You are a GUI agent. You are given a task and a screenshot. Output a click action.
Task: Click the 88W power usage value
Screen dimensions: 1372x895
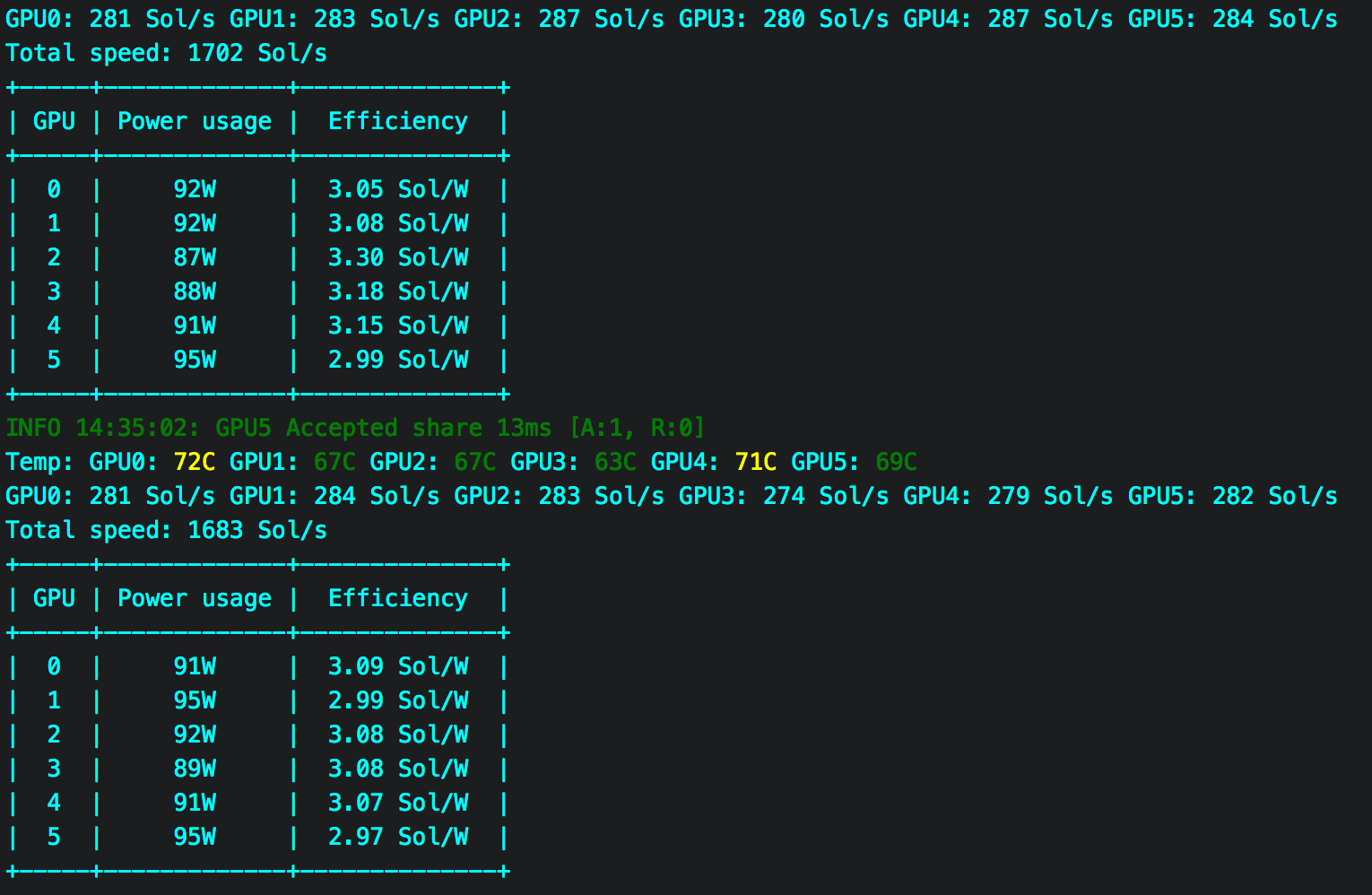point(195,291)
